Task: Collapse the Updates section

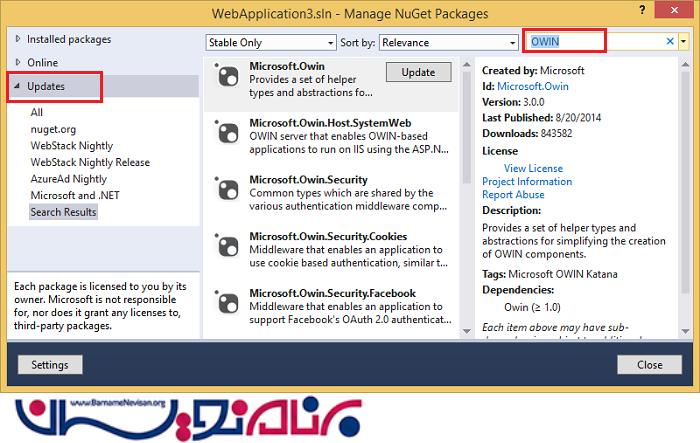Action: 17,87
